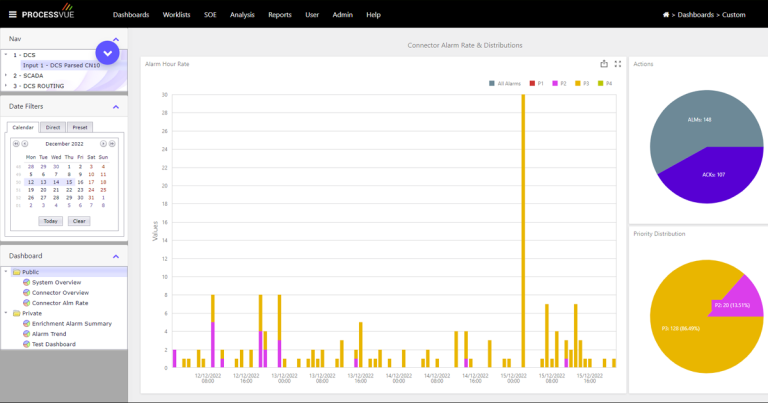Toggle the P4 series in the chart legend
Screen dimensions: 768x403
605,83
